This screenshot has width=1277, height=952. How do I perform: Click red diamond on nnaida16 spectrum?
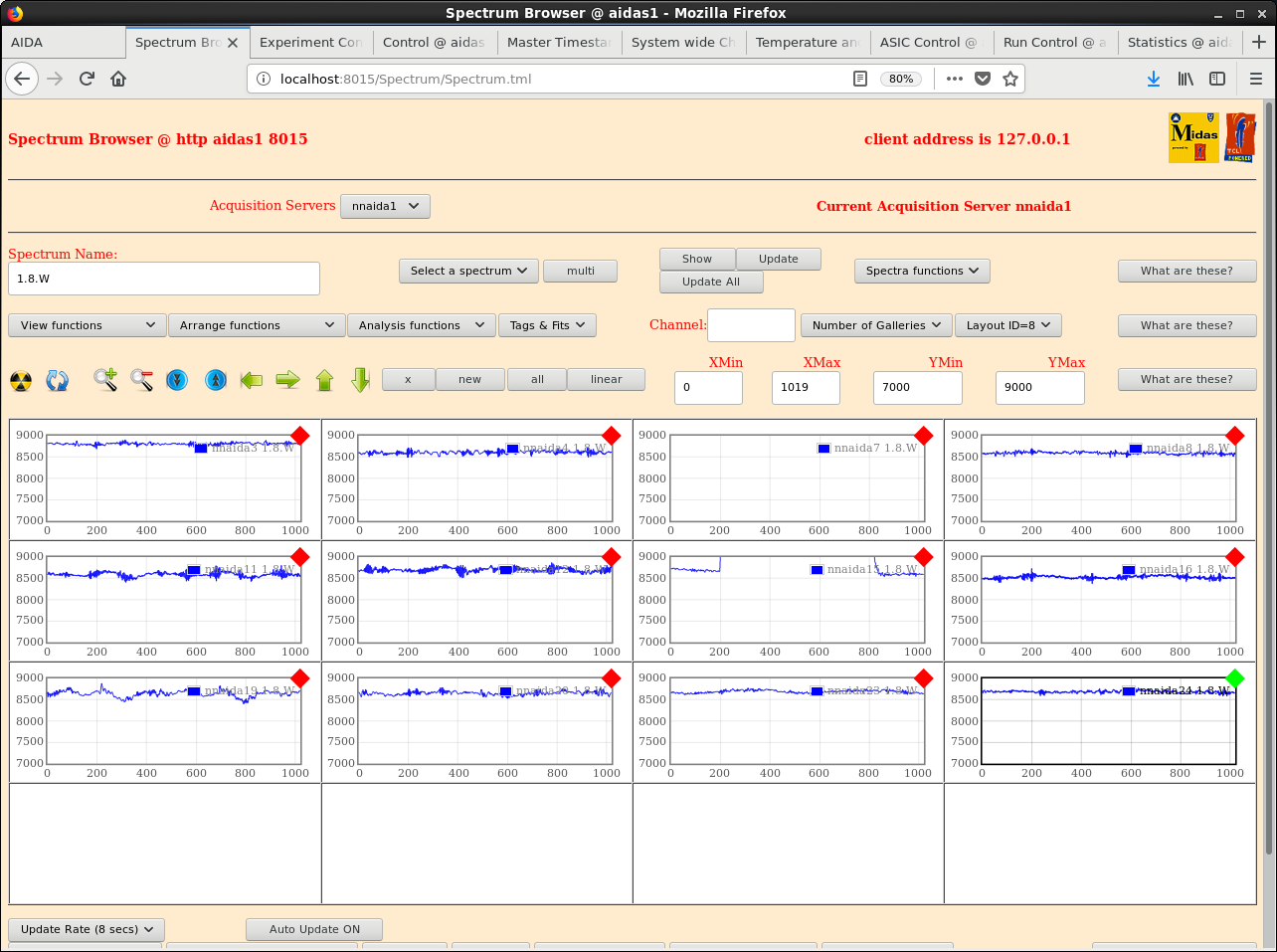point(1235,557)
